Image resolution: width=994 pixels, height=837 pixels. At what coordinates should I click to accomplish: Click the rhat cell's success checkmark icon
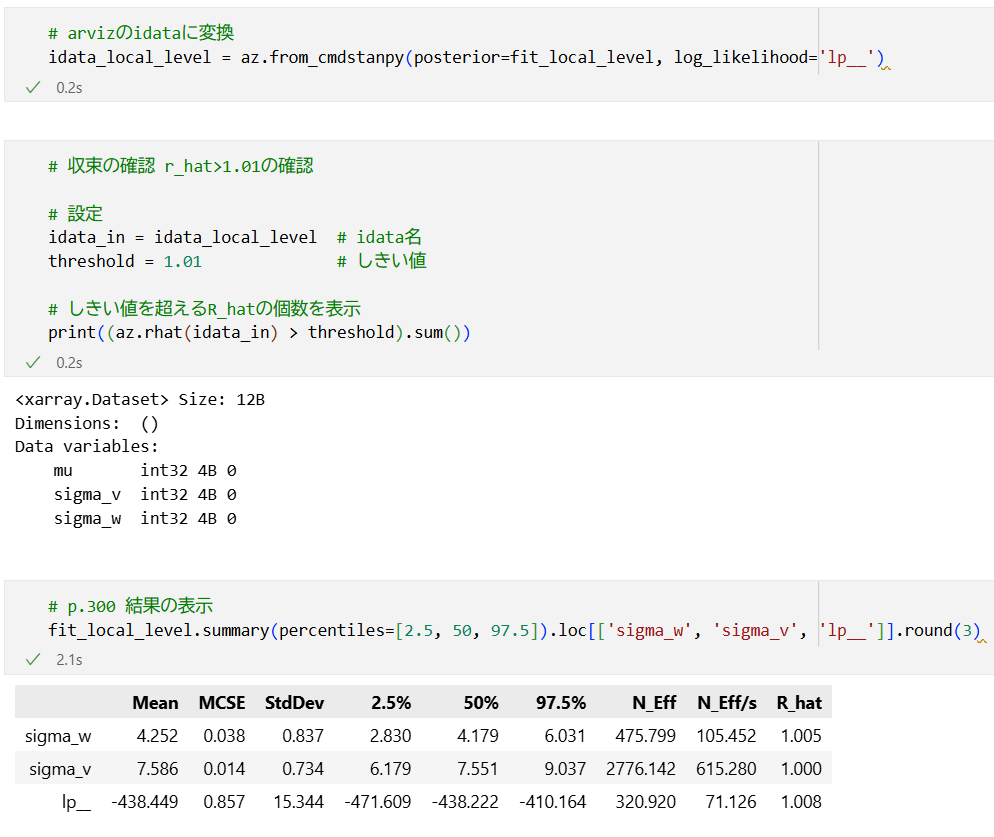[x=32, y=363]
